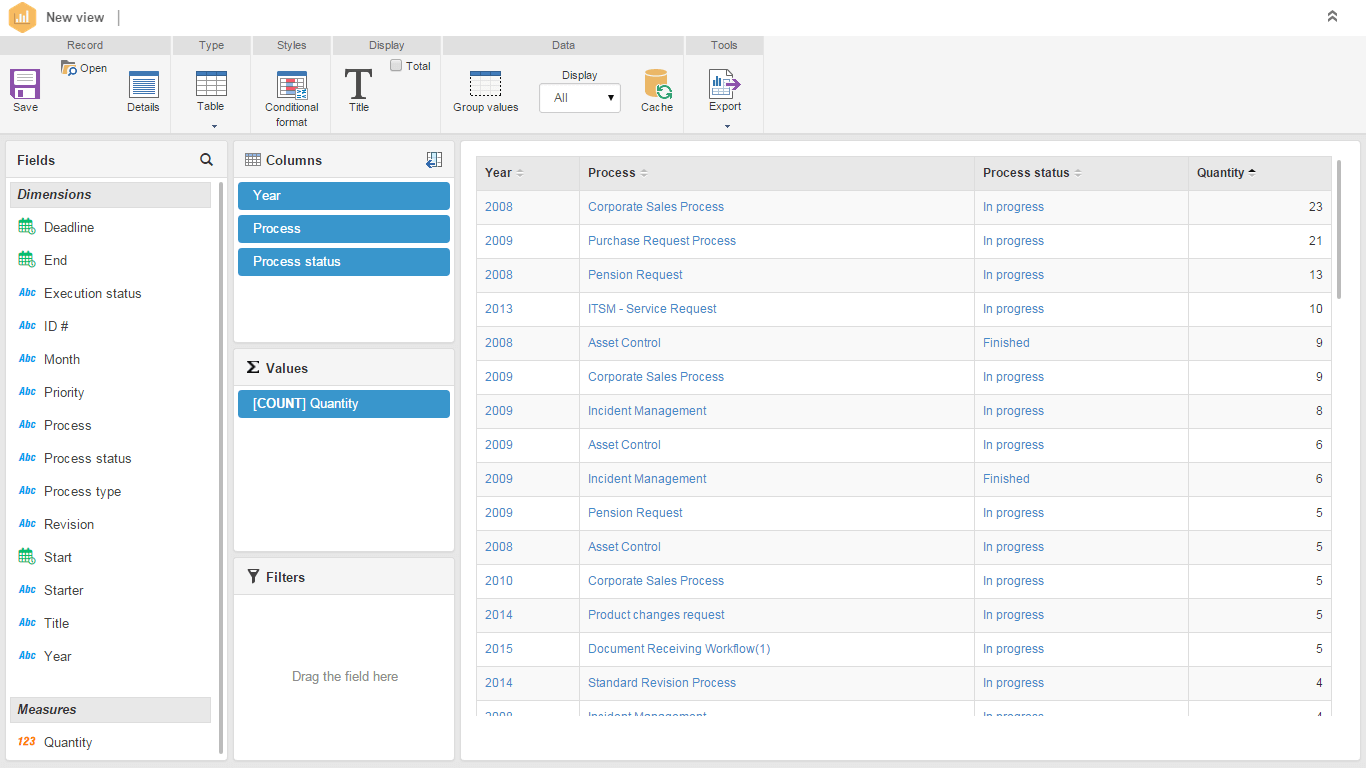Image resolution: width=1366 pixels, height=768 pixels.
Task: Click Abc icon beside Execution status
Action: (28, 293)
